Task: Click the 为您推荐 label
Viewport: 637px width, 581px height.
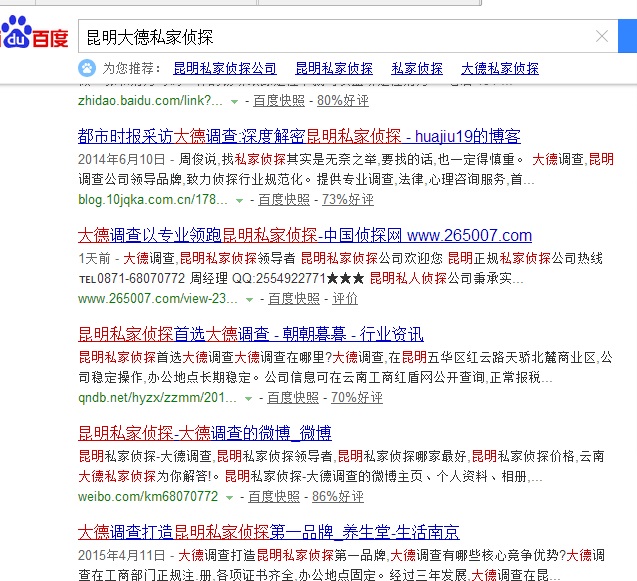Action: point(131,68)
